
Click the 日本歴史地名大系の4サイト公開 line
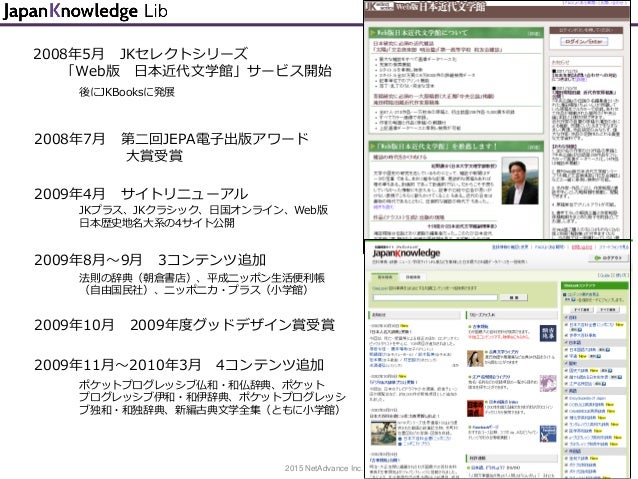pyautogui.click(x=157, y=223)
